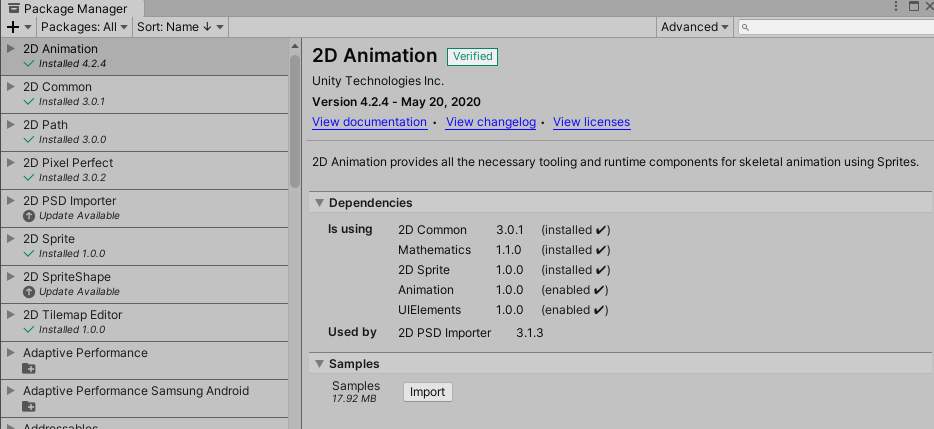Screen dimensions: 934x429
Task: Click the add package plus icon
Action: coord(13,27)
